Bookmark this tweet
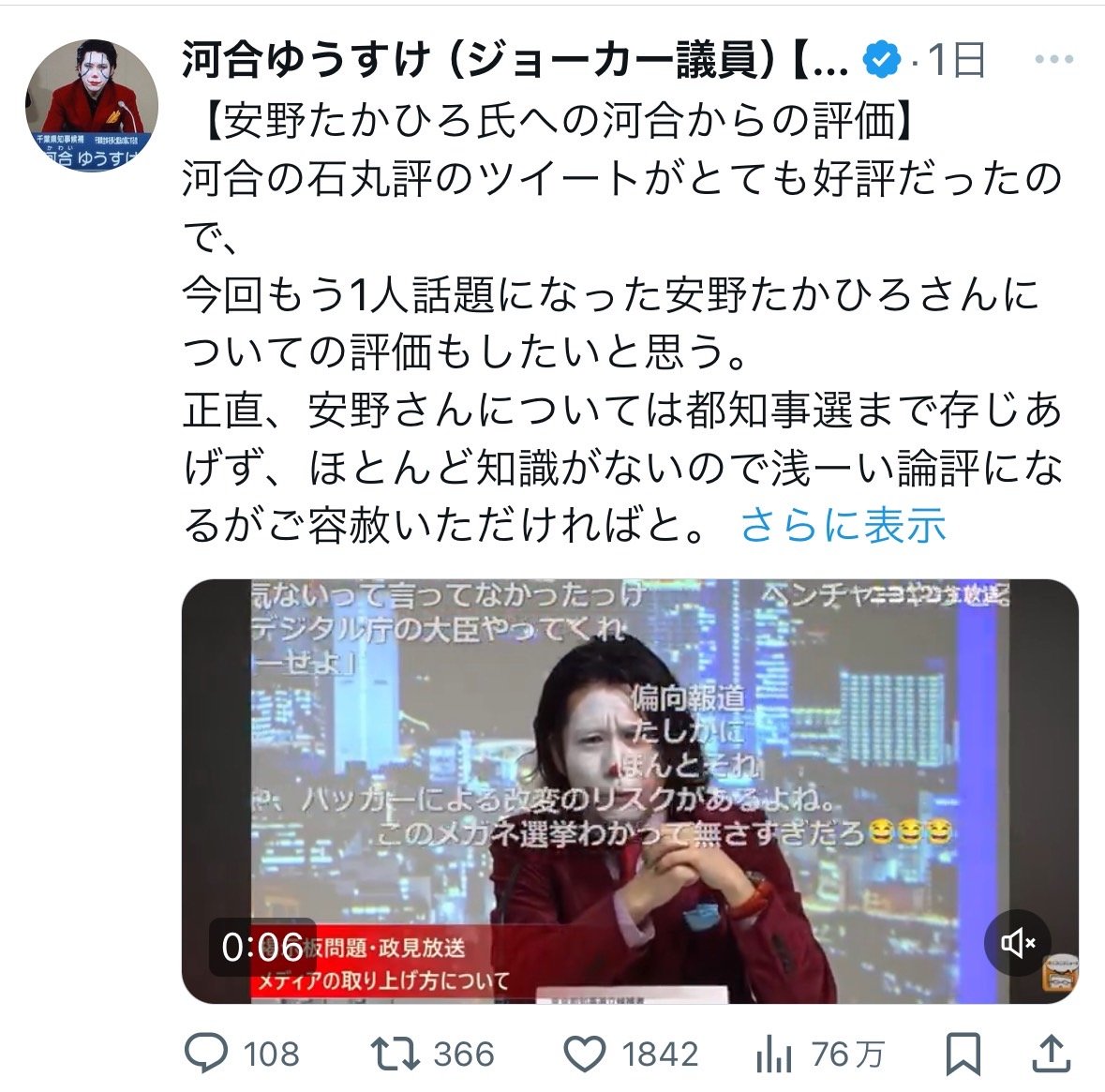The image size is (1105, 1092). coord(963,1054)
